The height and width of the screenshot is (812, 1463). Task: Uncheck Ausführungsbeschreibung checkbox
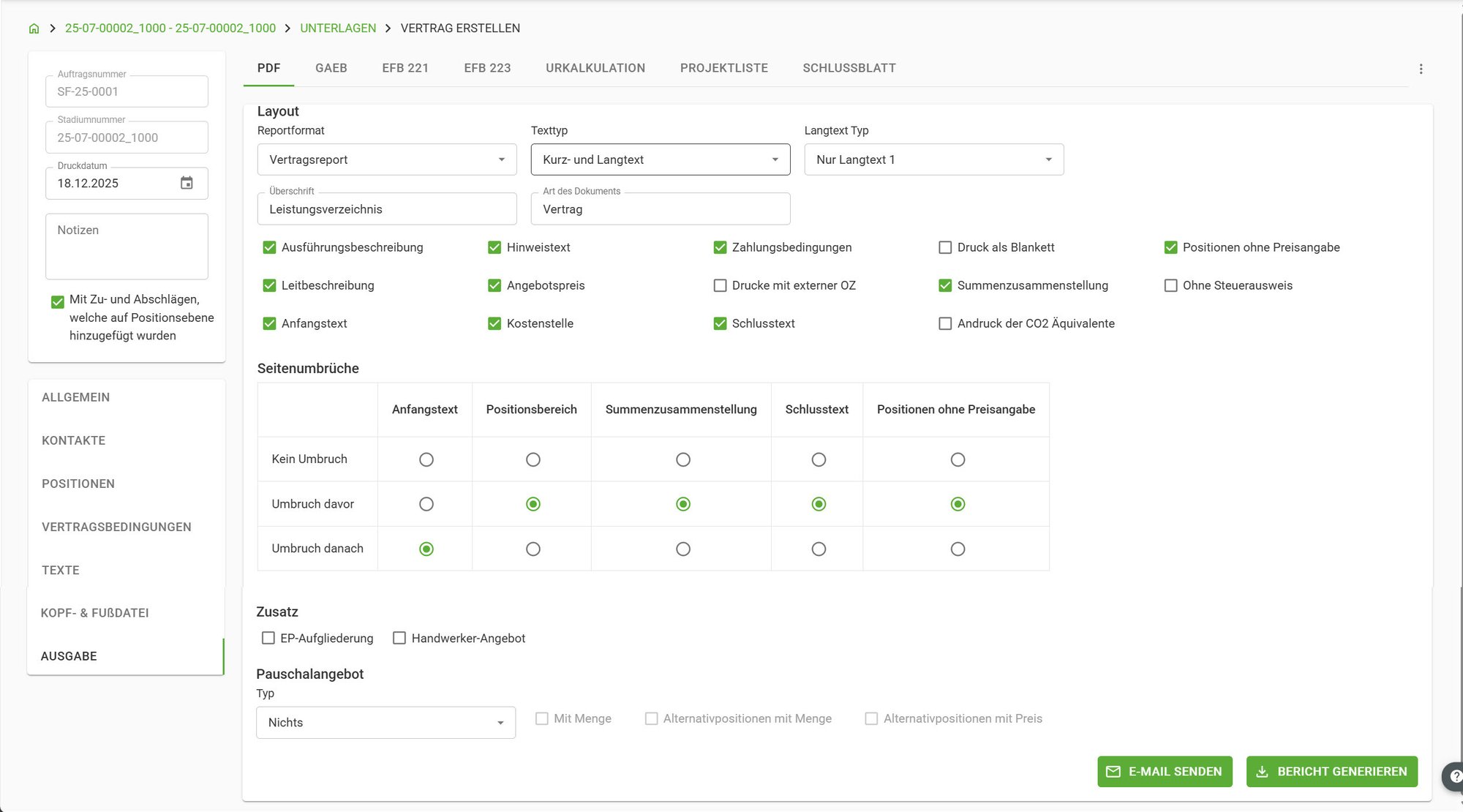pos(269,247)
